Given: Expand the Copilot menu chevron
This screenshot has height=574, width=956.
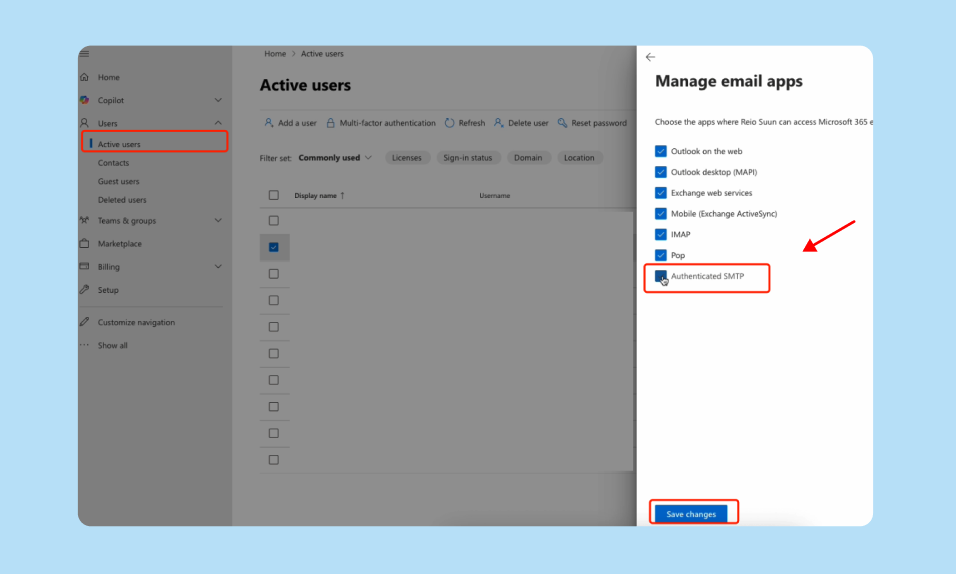Looking at the screenshot, I should (218, 100).
